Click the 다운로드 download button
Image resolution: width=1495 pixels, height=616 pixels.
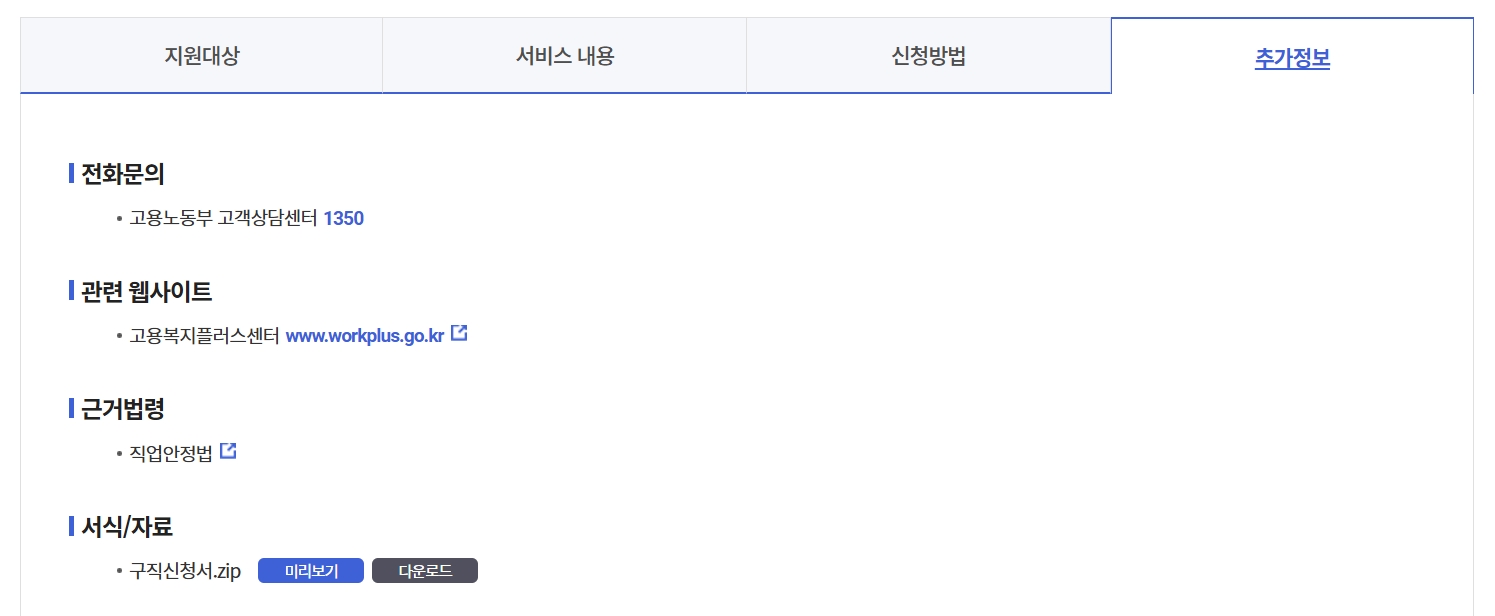(425, 570)
